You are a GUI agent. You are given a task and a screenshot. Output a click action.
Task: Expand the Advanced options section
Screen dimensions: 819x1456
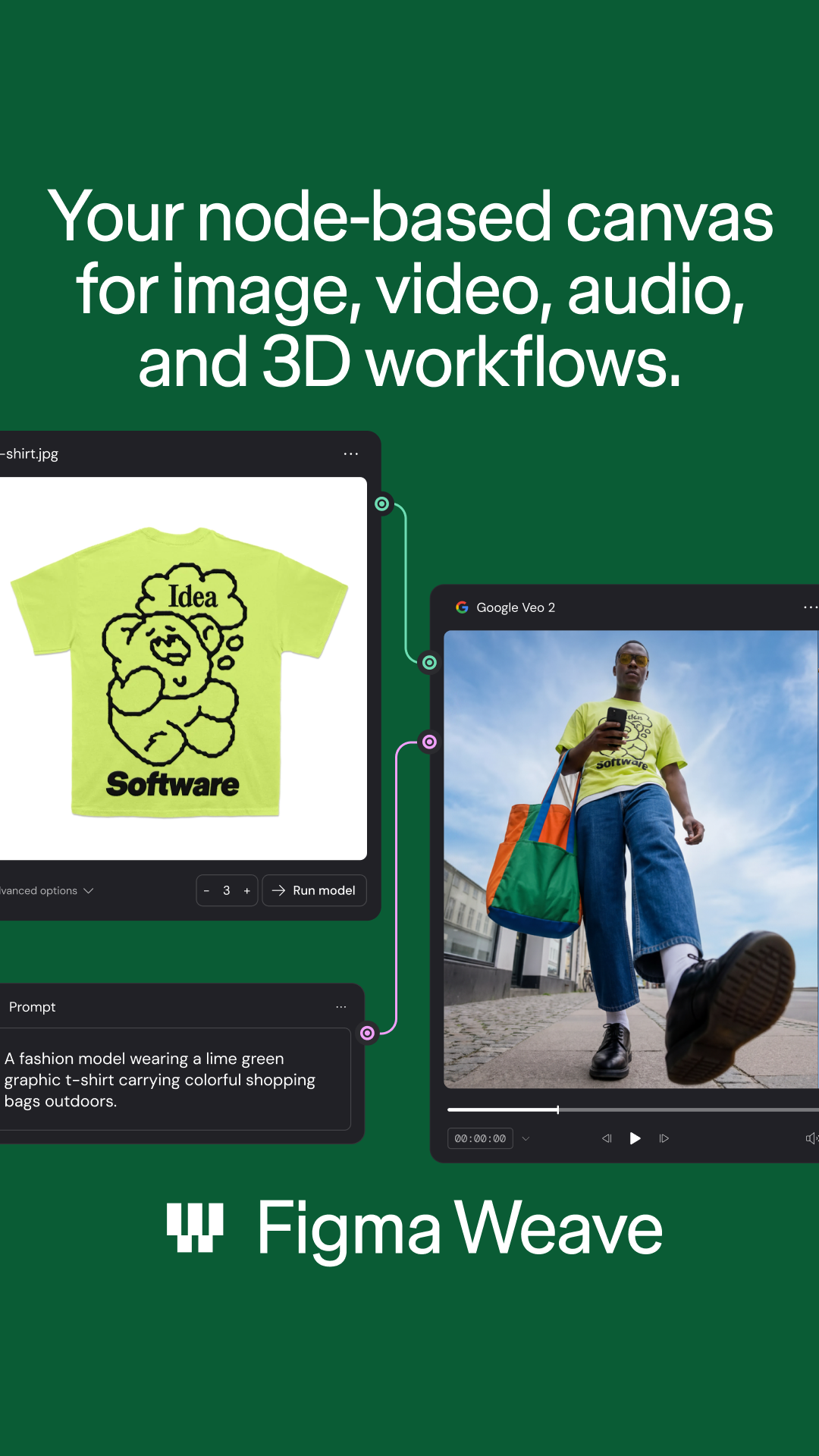(x=45, y=891)
